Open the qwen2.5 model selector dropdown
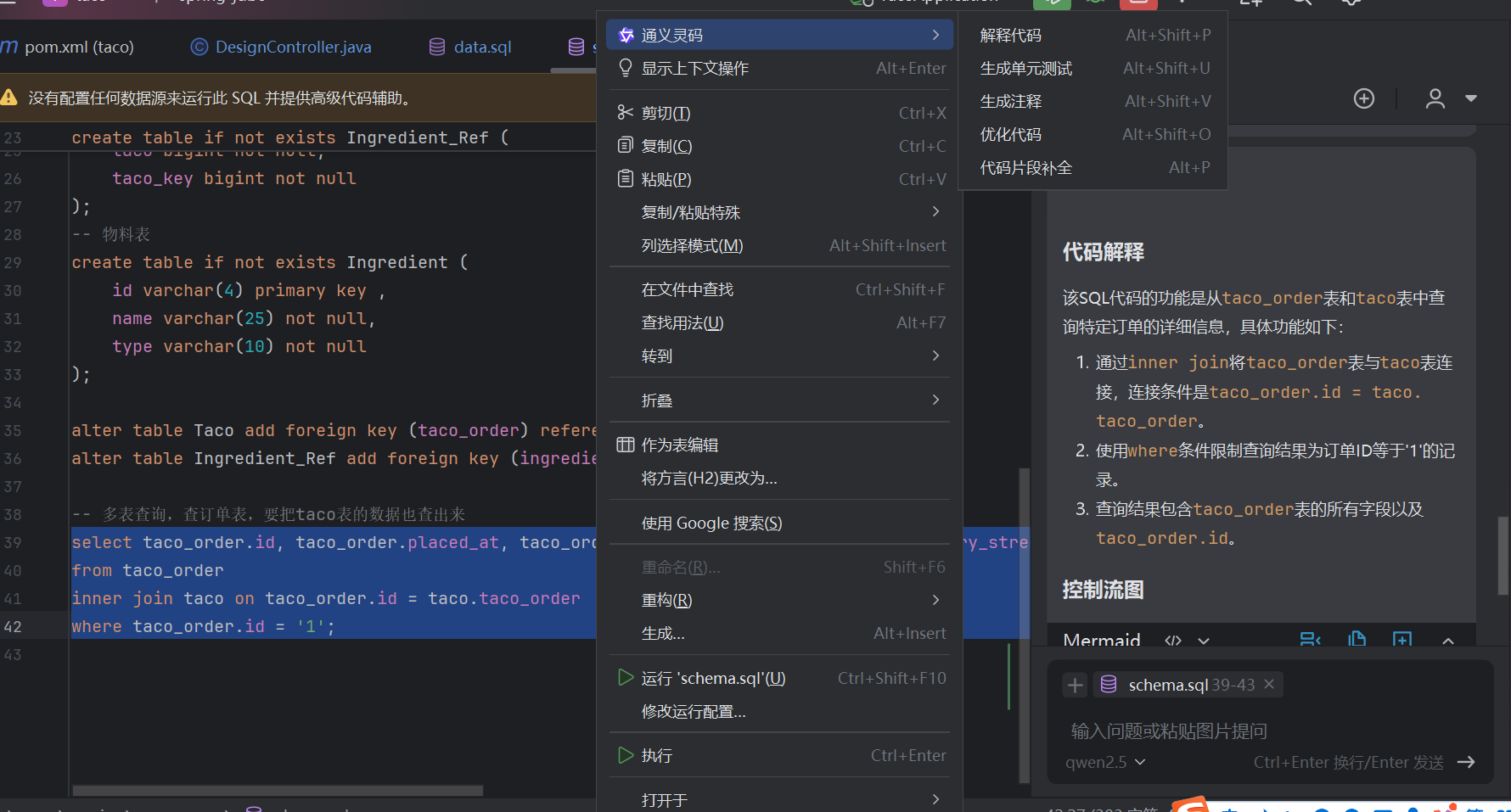 1104,762
